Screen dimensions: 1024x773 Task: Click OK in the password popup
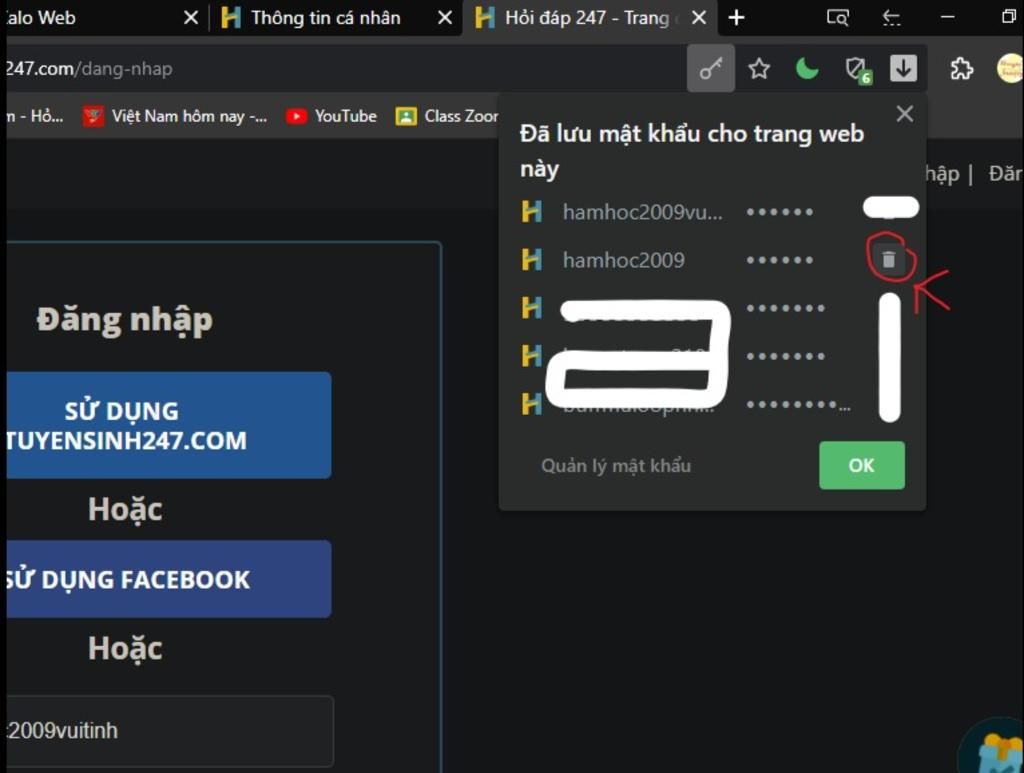pos(861,465)
